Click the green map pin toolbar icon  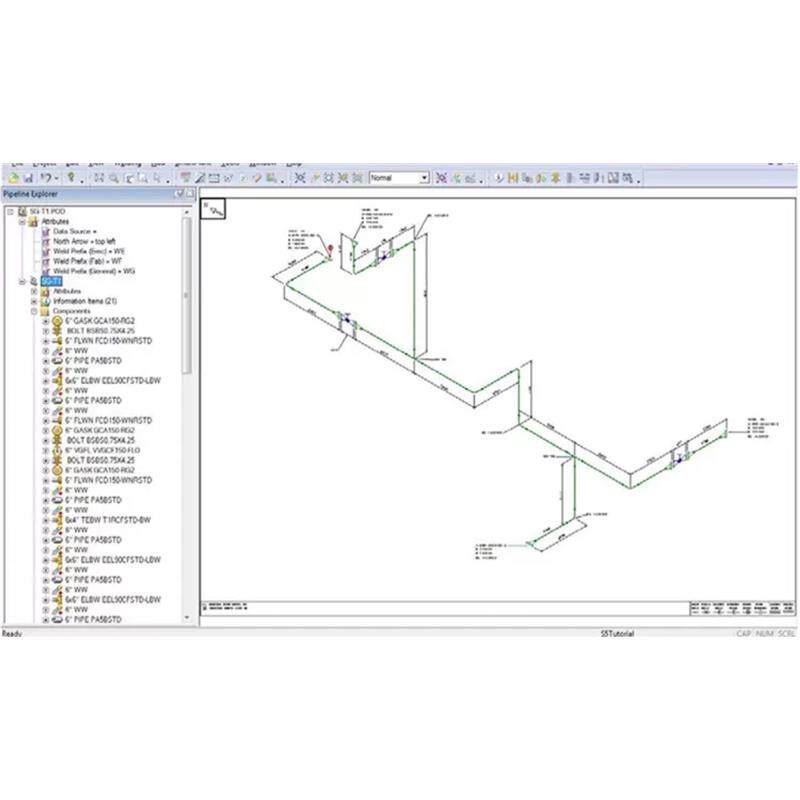[x=71, y=177]
